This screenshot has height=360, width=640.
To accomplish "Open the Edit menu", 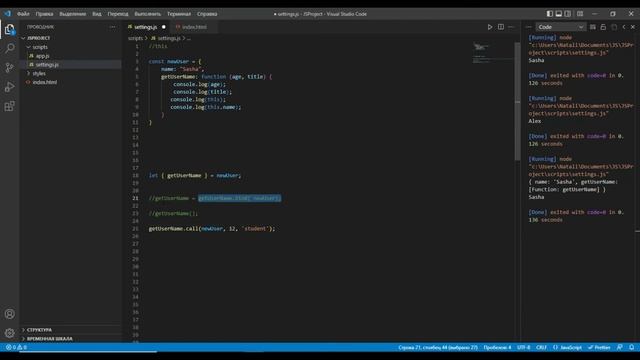I will pos(44,14).
